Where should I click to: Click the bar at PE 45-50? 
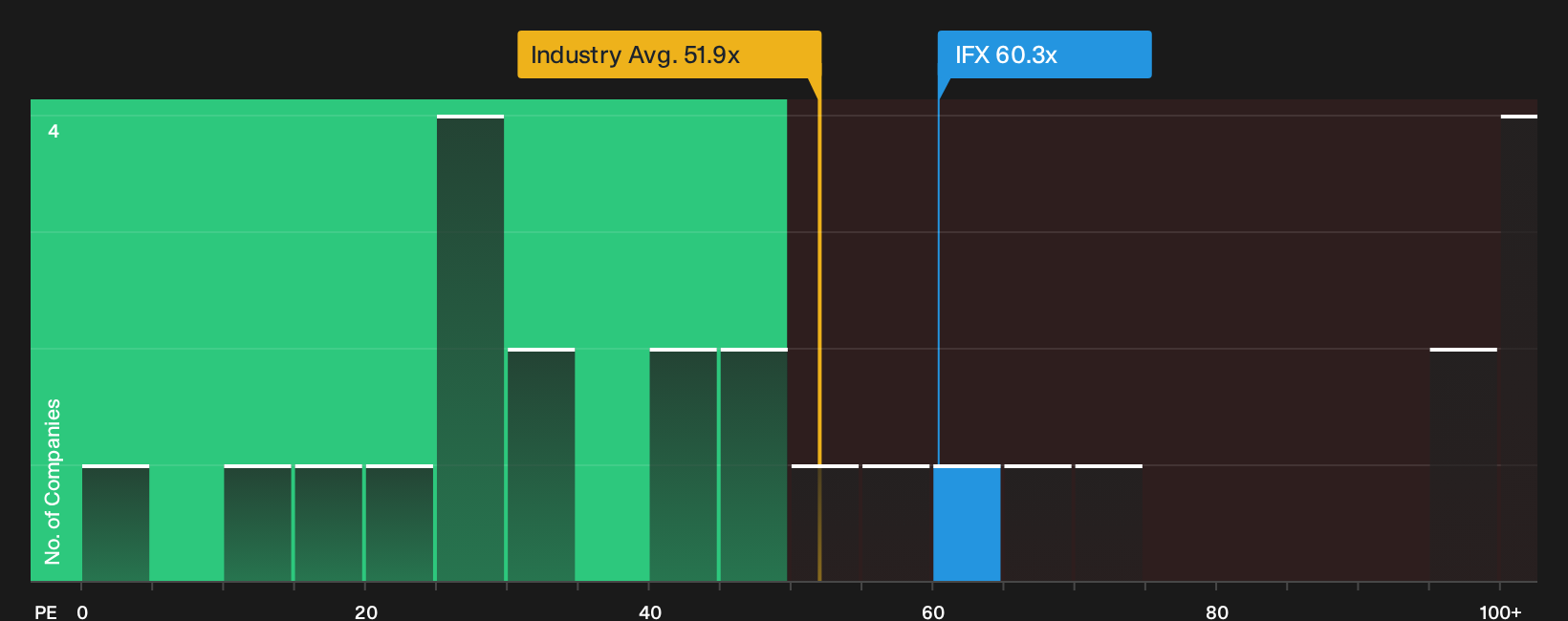(x=753, y=465)
